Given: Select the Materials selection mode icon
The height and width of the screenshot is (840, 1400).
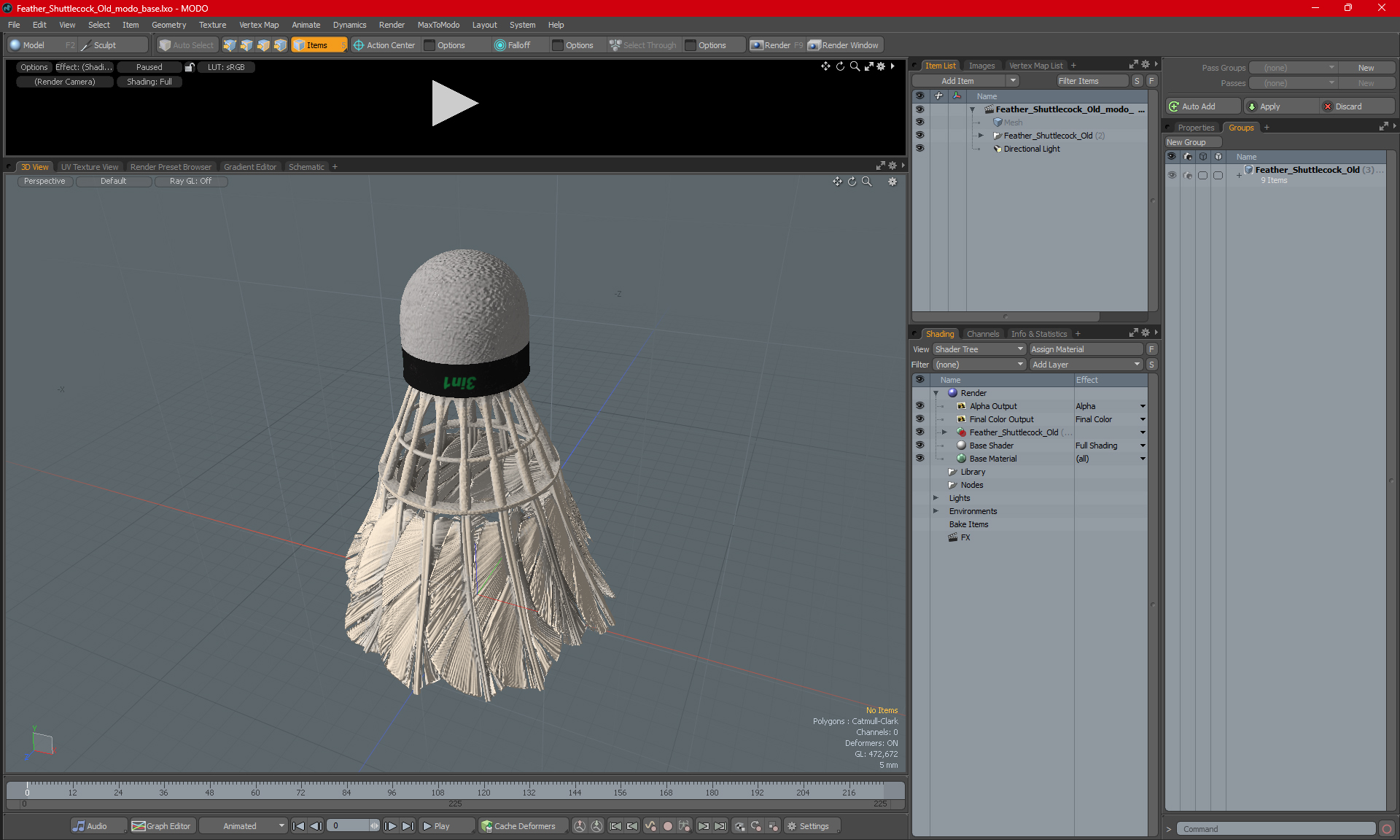Looking at the screenshot, I should click(281, 45).
